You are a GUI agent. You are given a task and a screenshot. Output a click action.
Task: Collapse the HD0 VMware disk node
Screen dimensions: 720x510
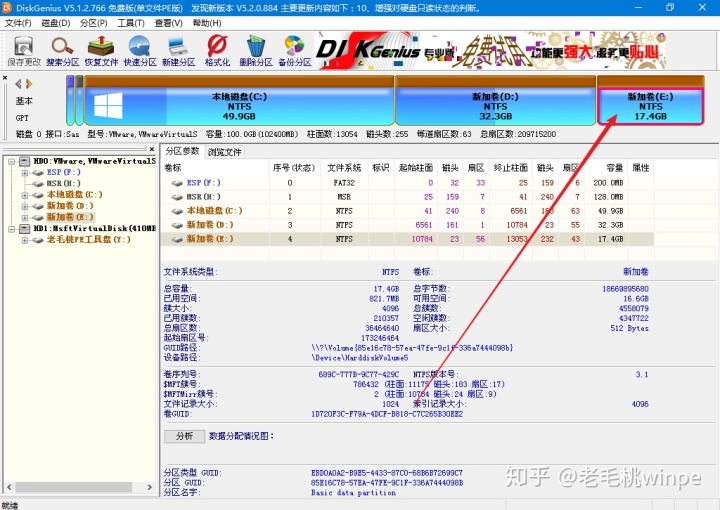coord(11,162)
